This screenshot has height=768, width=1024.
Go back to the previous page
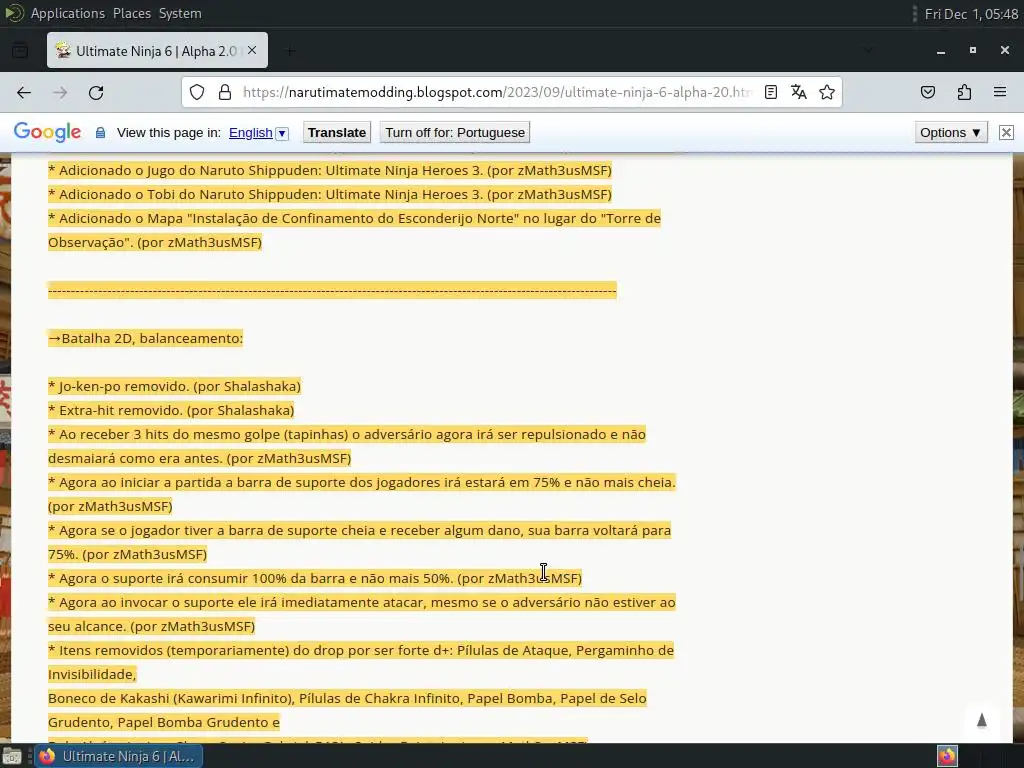(24, 93)
